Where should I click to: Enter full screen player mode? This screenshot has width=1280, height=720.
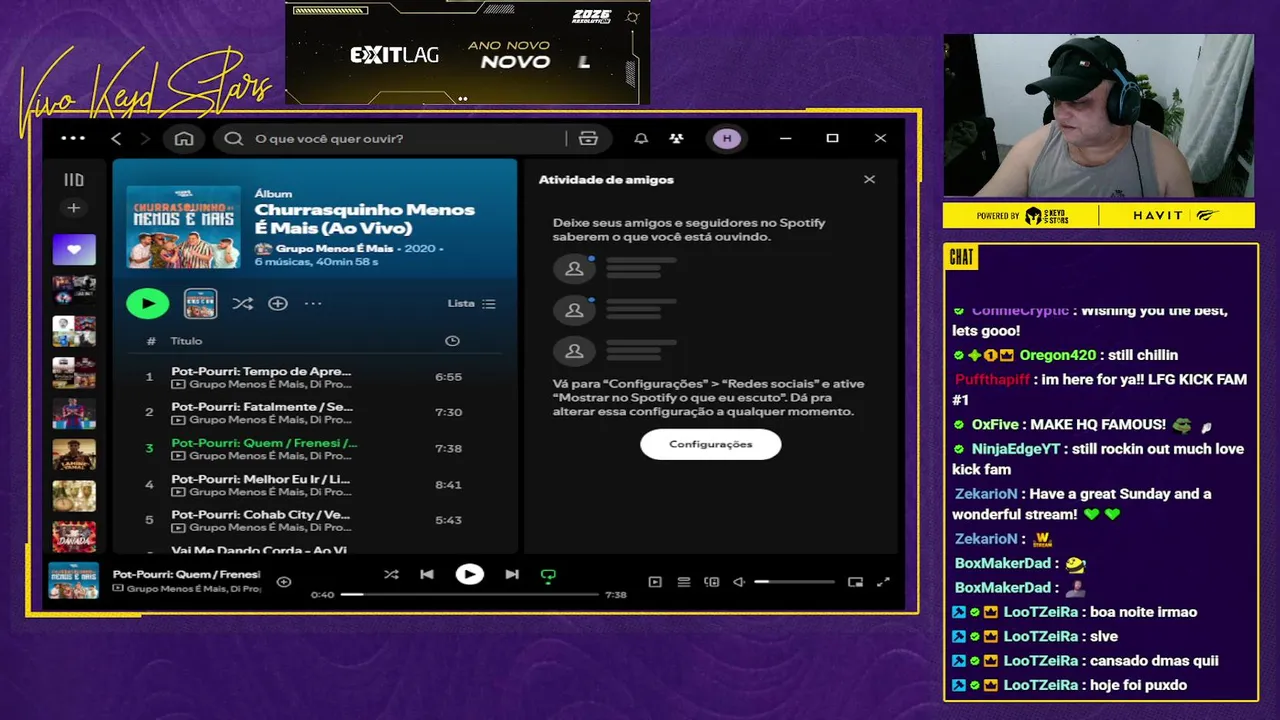[x=883, y=582]
